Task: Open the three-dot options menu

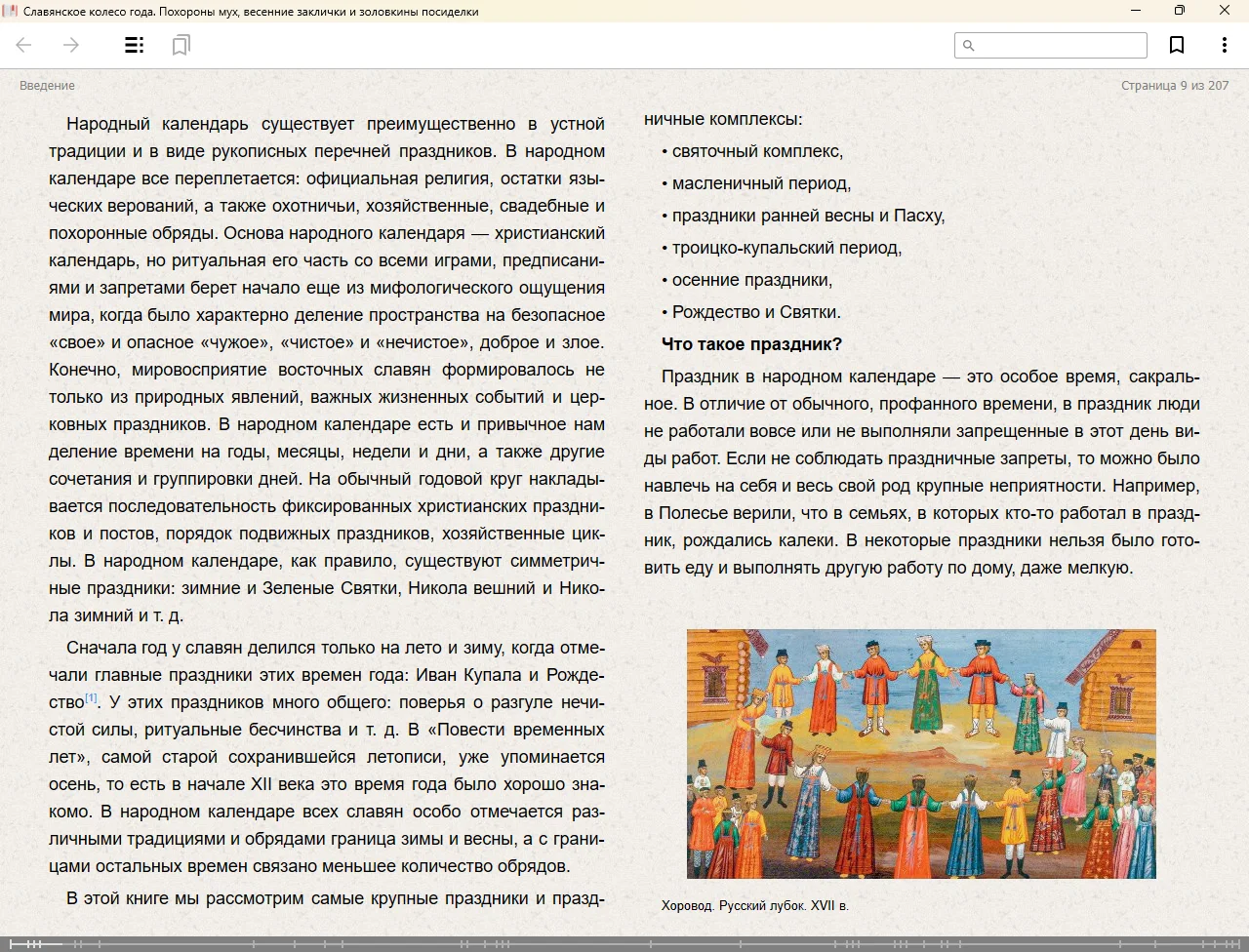Action: tap(1224, 45)
